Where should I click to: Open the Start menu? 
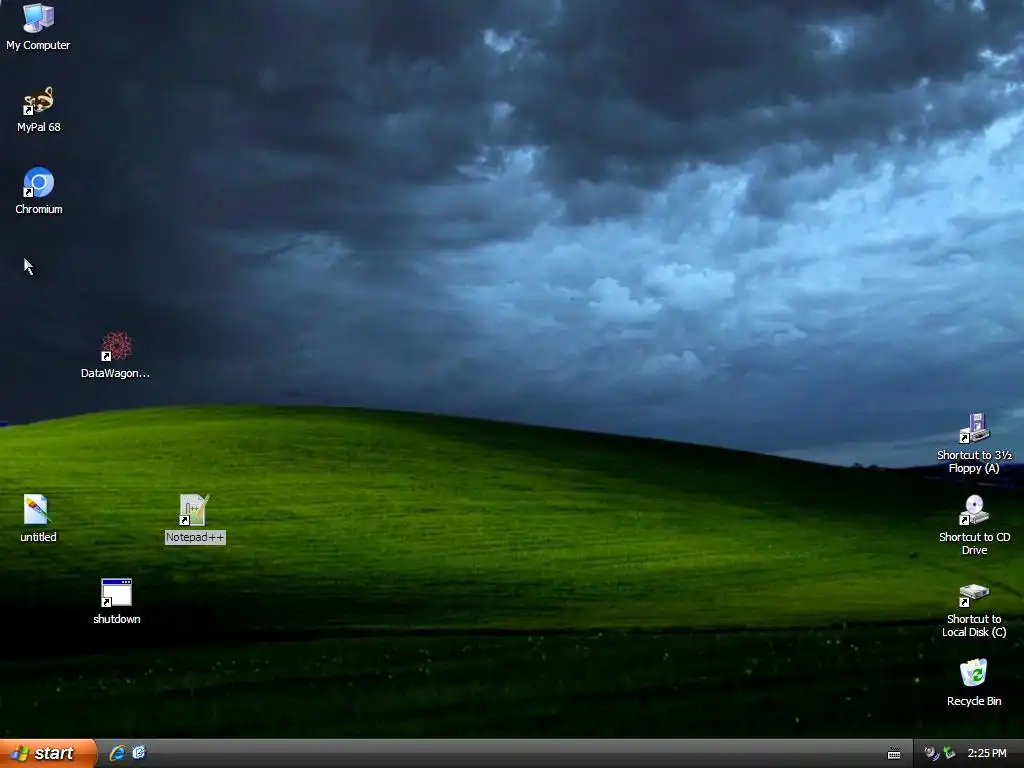(48, 753)
